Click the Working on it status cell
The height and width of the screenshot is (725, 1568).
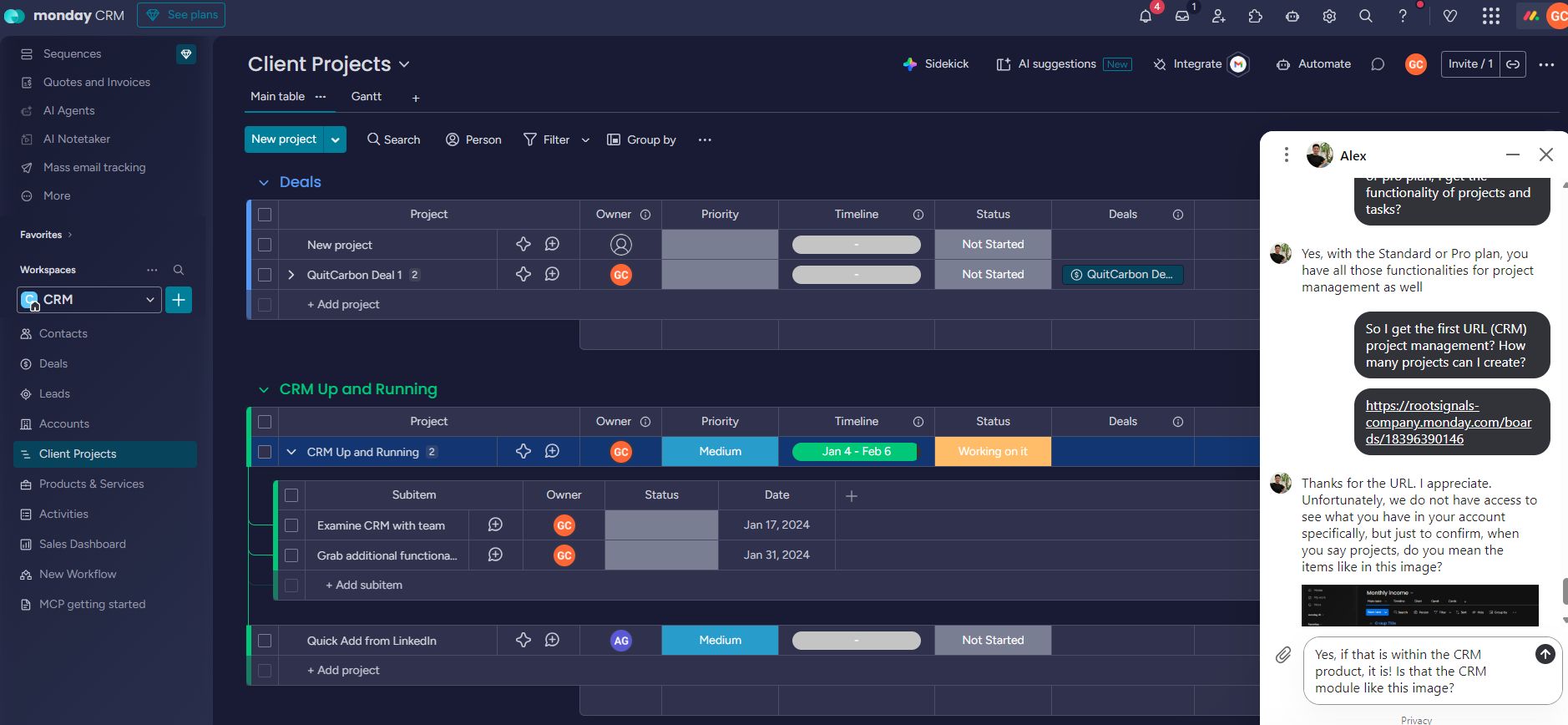click(x=993, y=451)
